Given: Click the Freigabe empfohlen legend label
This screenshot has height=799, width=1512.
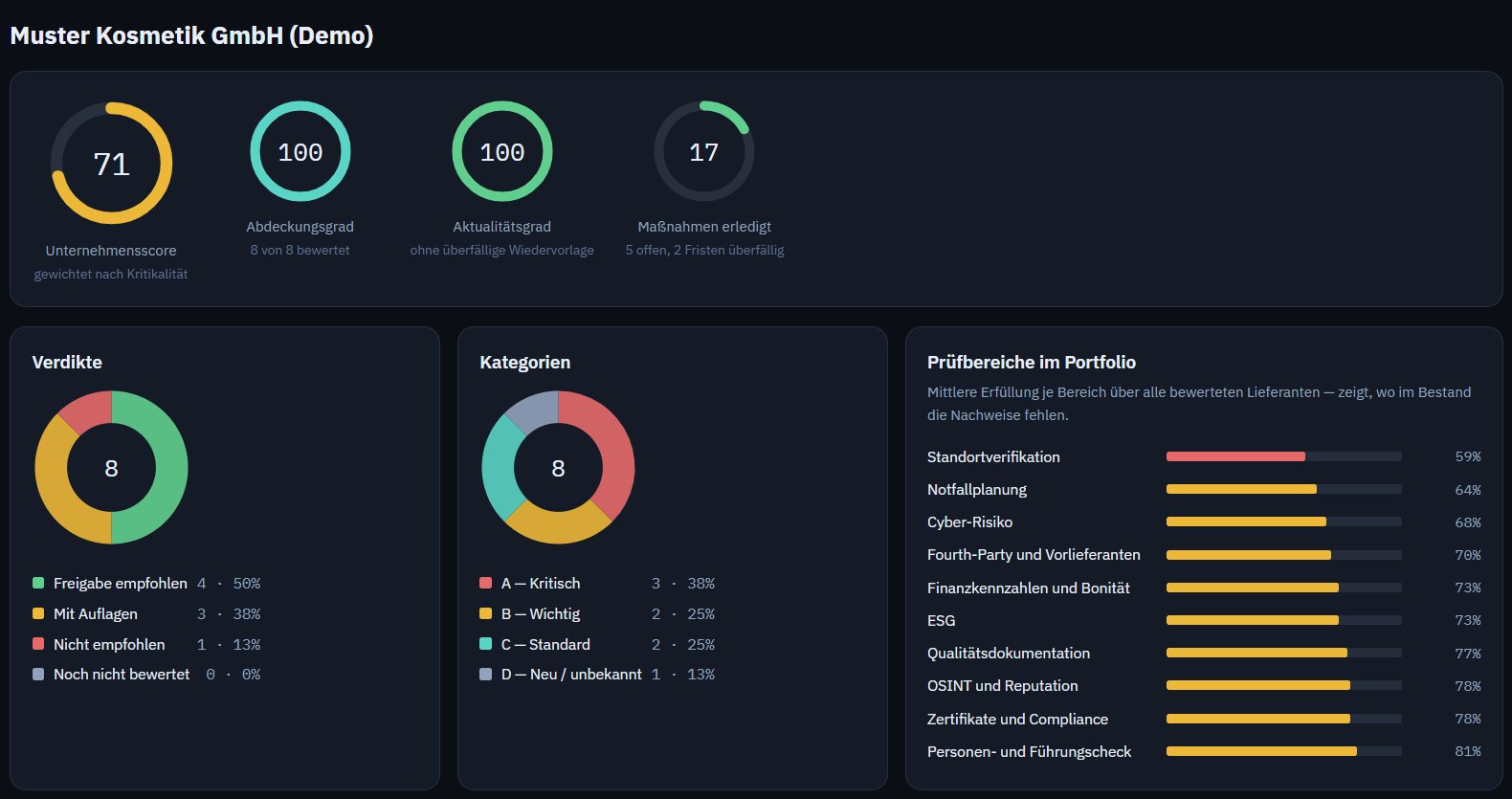Looking at the screenshot, I should coord(121,583).
